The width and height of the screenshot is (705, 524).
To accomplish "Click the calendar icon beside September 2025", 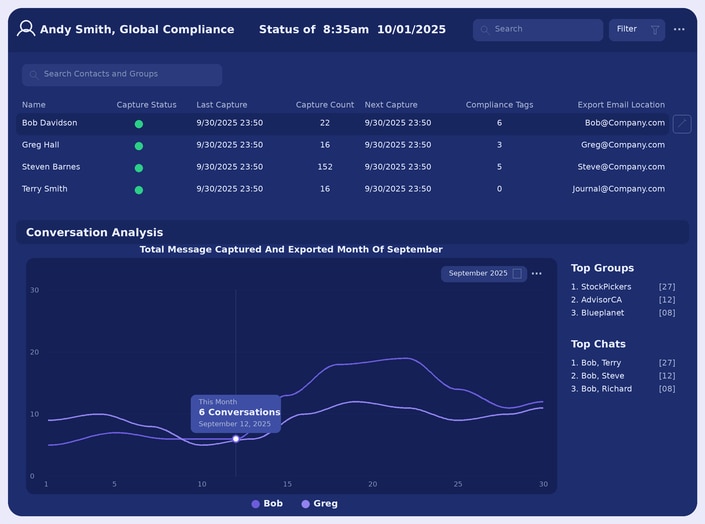I will click(517, 273).
